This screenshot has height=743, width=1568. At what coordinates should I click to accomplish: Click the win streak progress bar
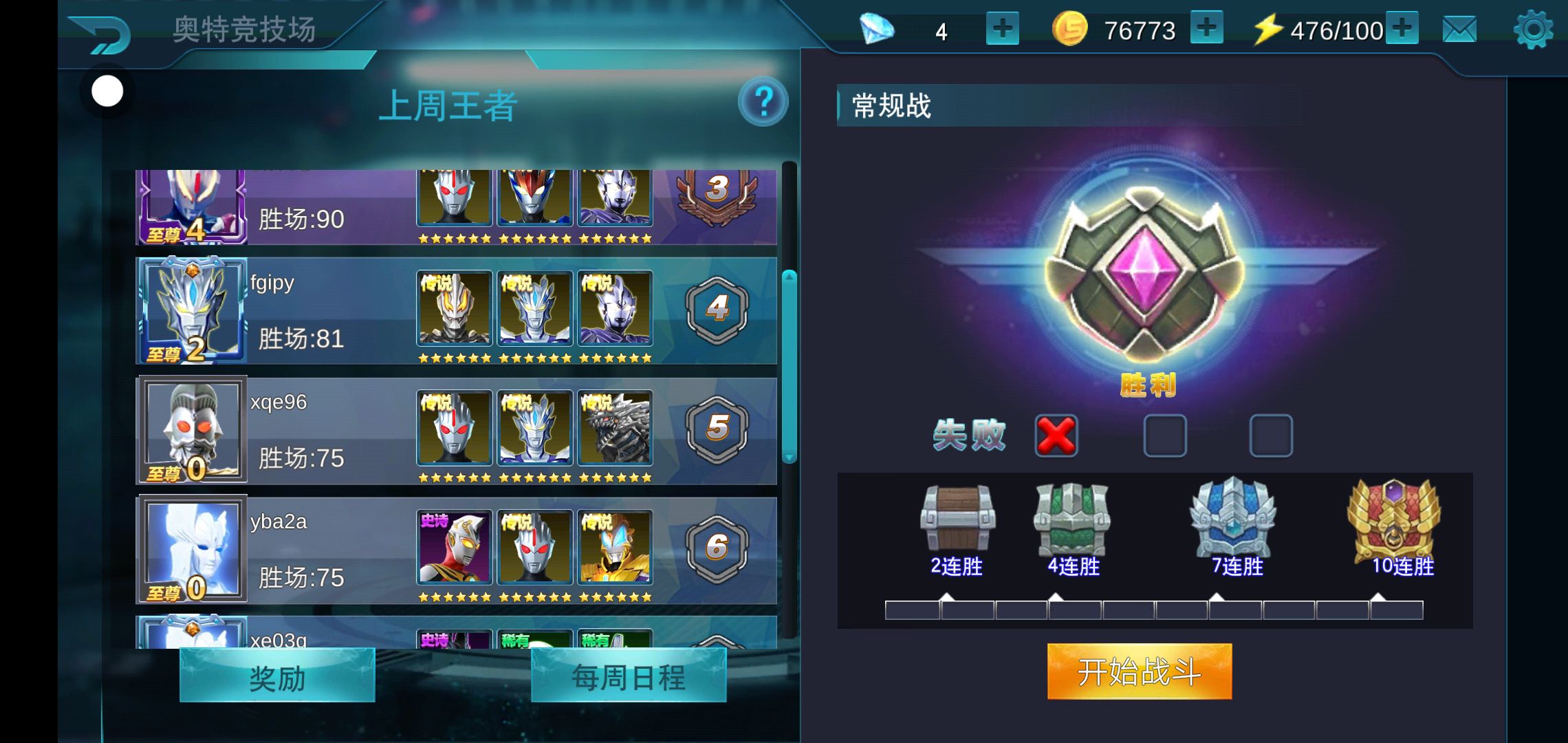(x=1154, y=610)
